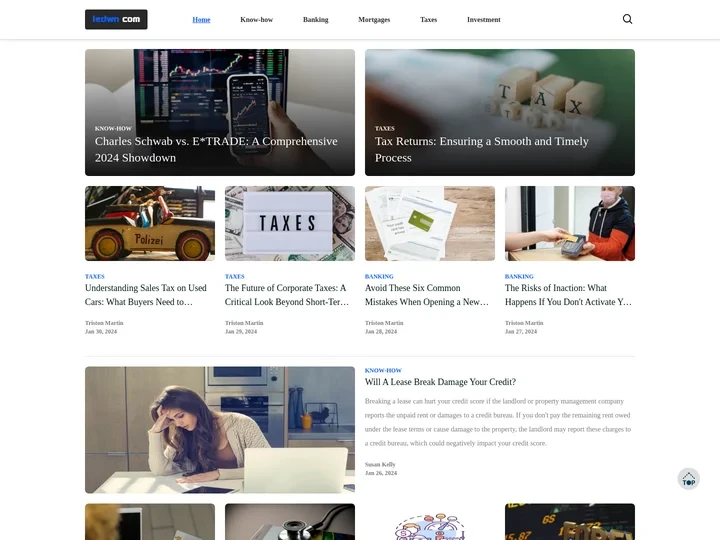720x540 pixels.
Task: Click author Triston Martin dated Jan 30, 2024
Action: pos(104,323)
